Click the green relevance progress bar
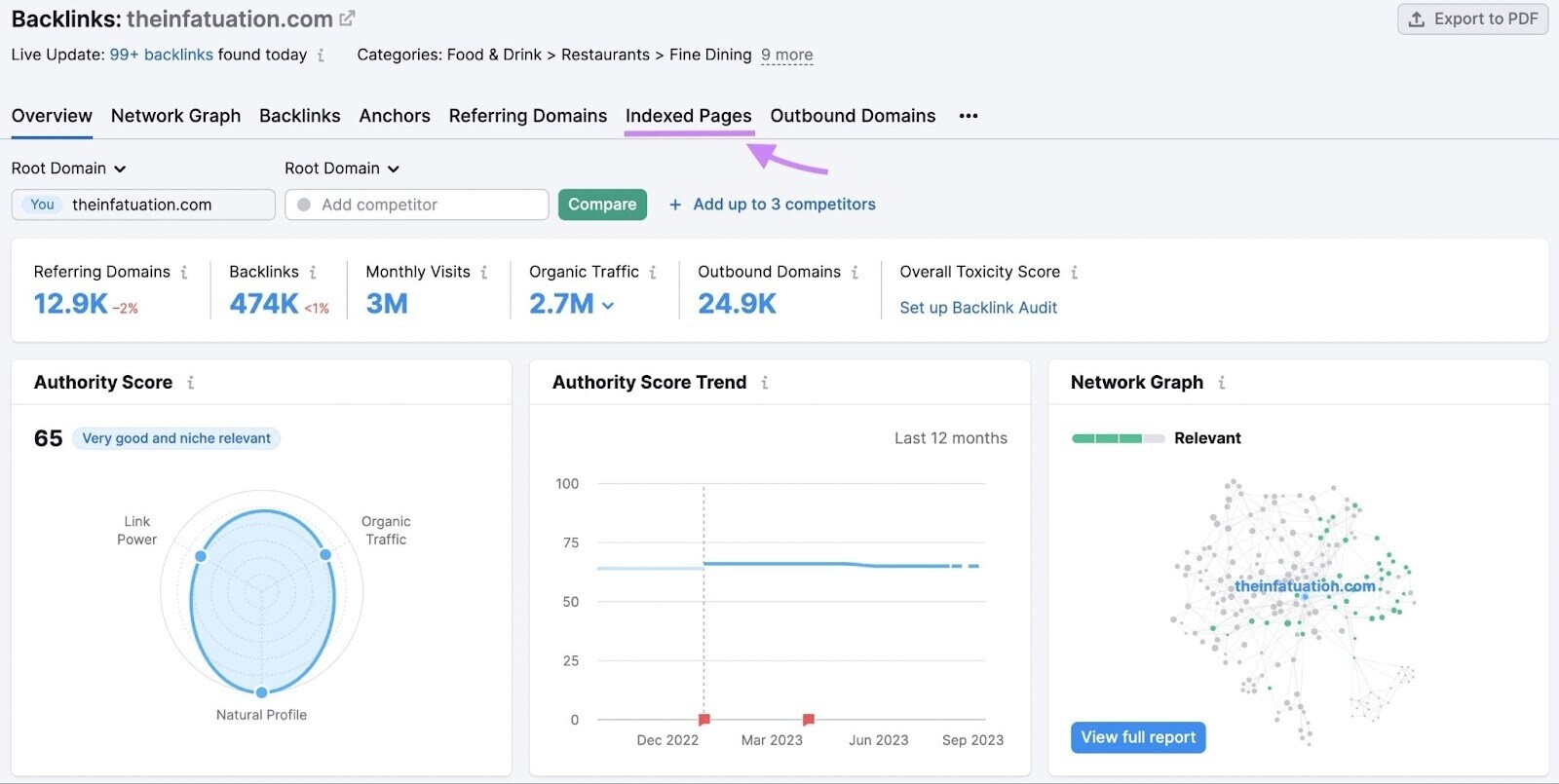 click(1118, 438)
